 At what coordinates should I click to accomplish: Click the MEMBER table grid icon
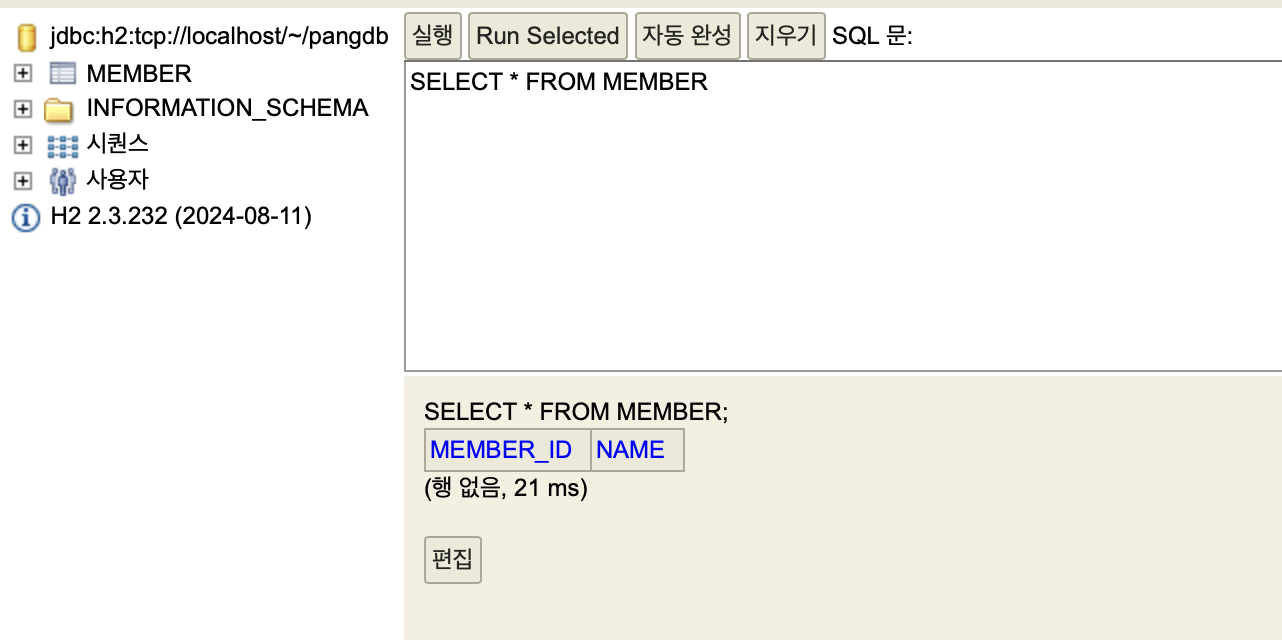point(62,74)
